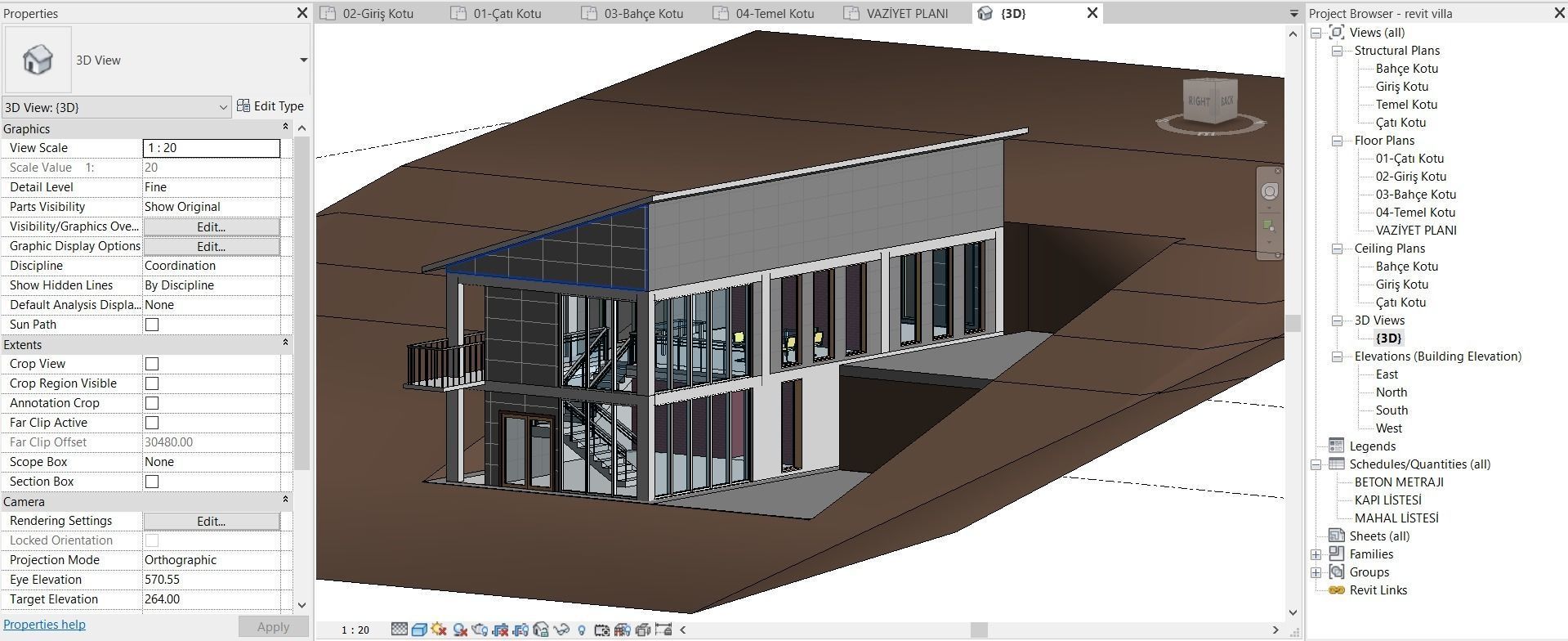Open BETON METRAJI schedule in browser
Screen dimensions: 1568x641
[x=1399, y=482]
